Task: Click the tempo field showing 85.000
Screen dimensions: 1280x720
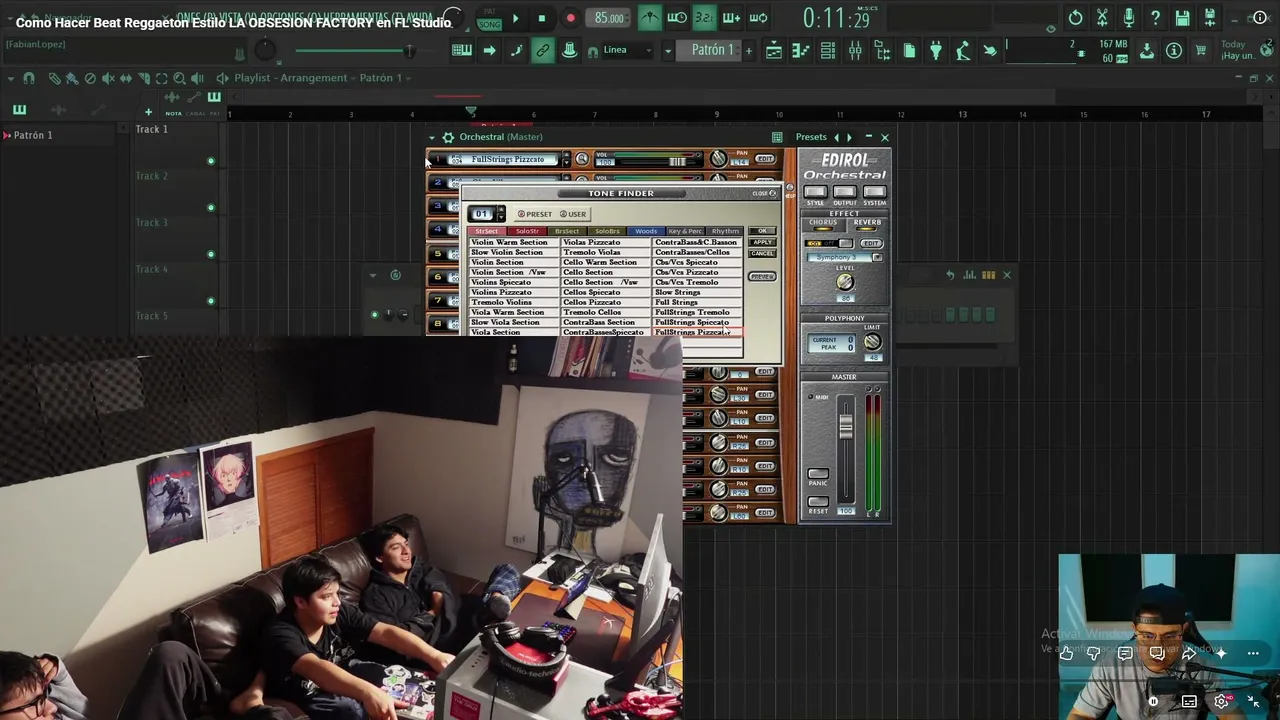Action: [x=609, y=18]
